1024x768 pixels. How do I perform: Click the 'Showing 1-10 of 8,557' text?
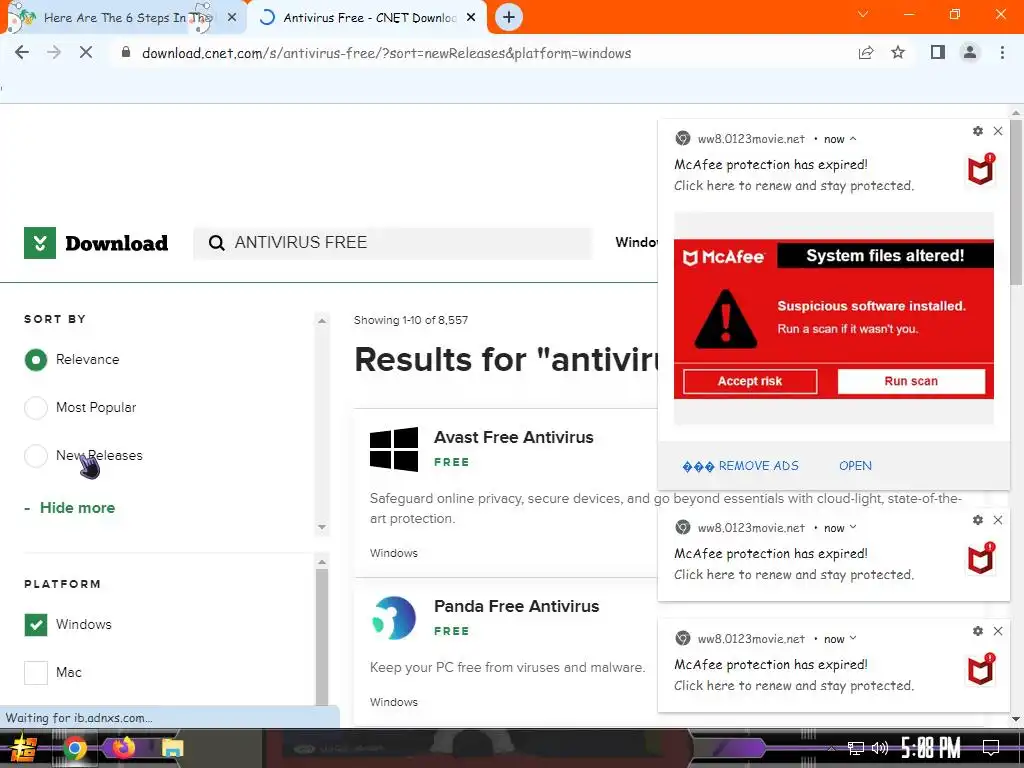point(411,320)
